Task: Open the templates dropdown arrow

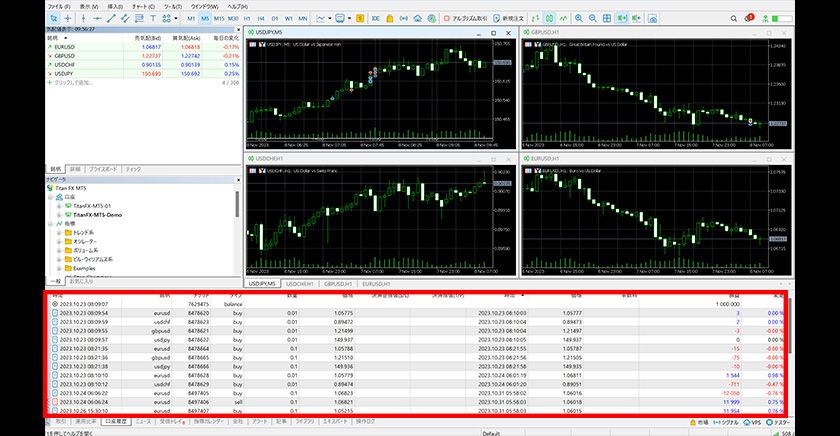Action: click(x=349, y=18)
